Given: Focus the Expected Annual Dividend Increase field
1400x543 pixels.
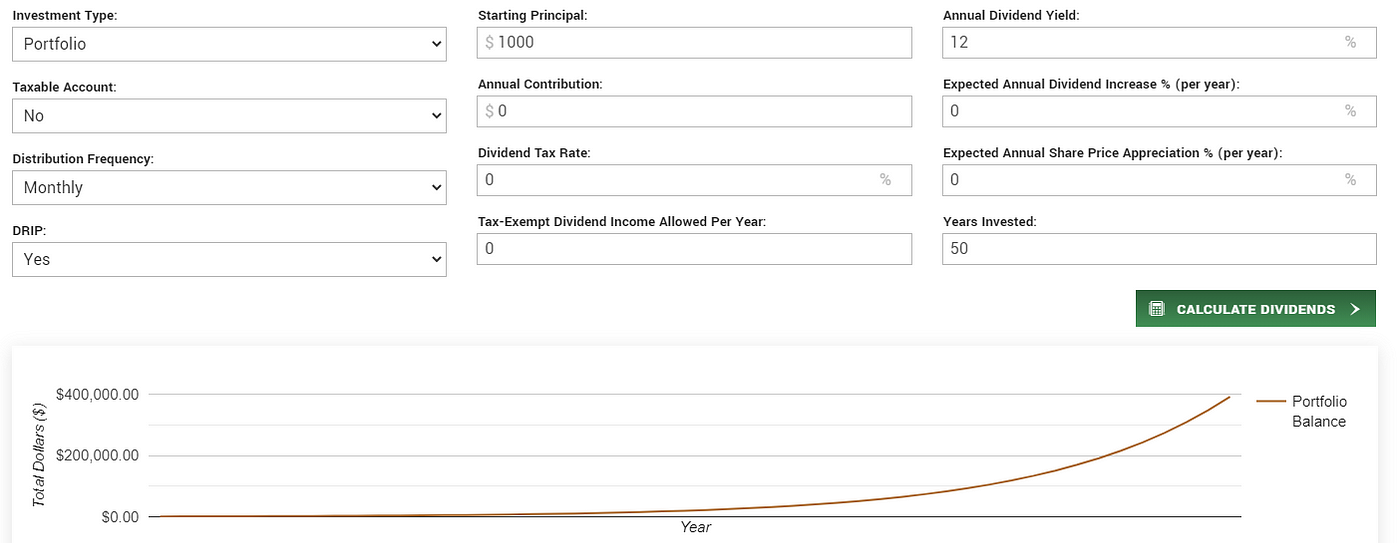Looking at the screenshot, I should (1160, 111).
